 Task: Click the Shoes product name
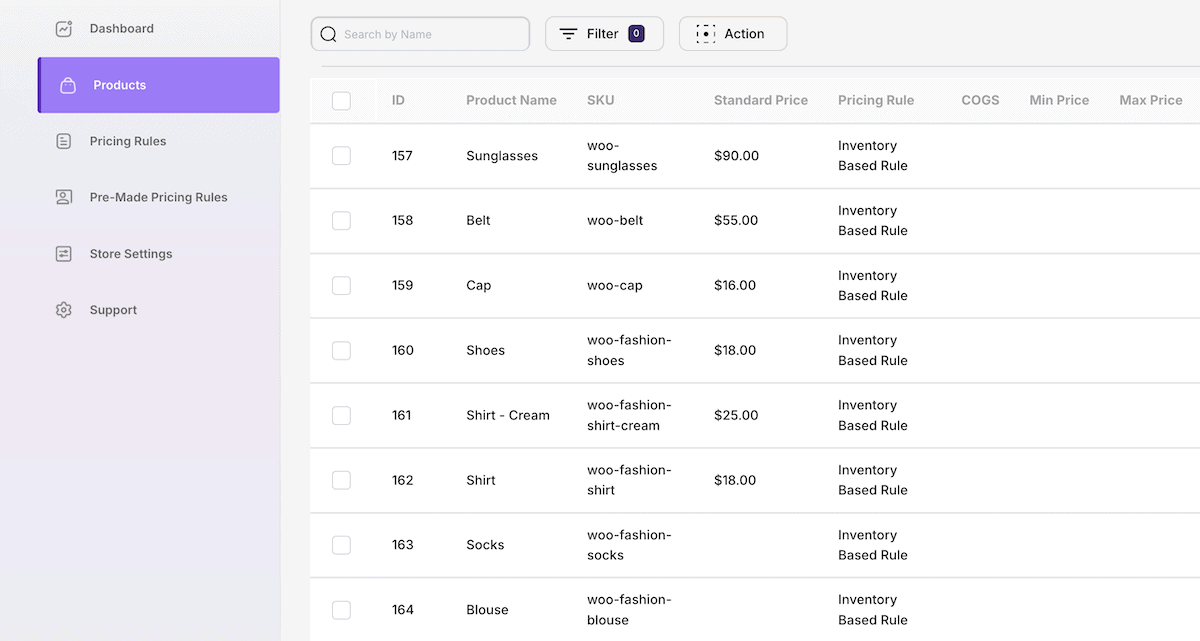point(485,351)
